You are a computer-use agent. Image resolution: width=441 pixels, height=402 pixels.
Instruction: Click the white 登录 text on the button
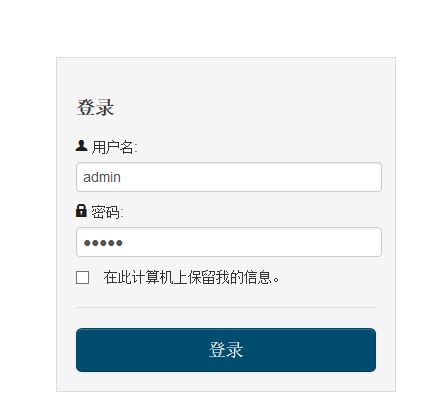pos(226,350)
